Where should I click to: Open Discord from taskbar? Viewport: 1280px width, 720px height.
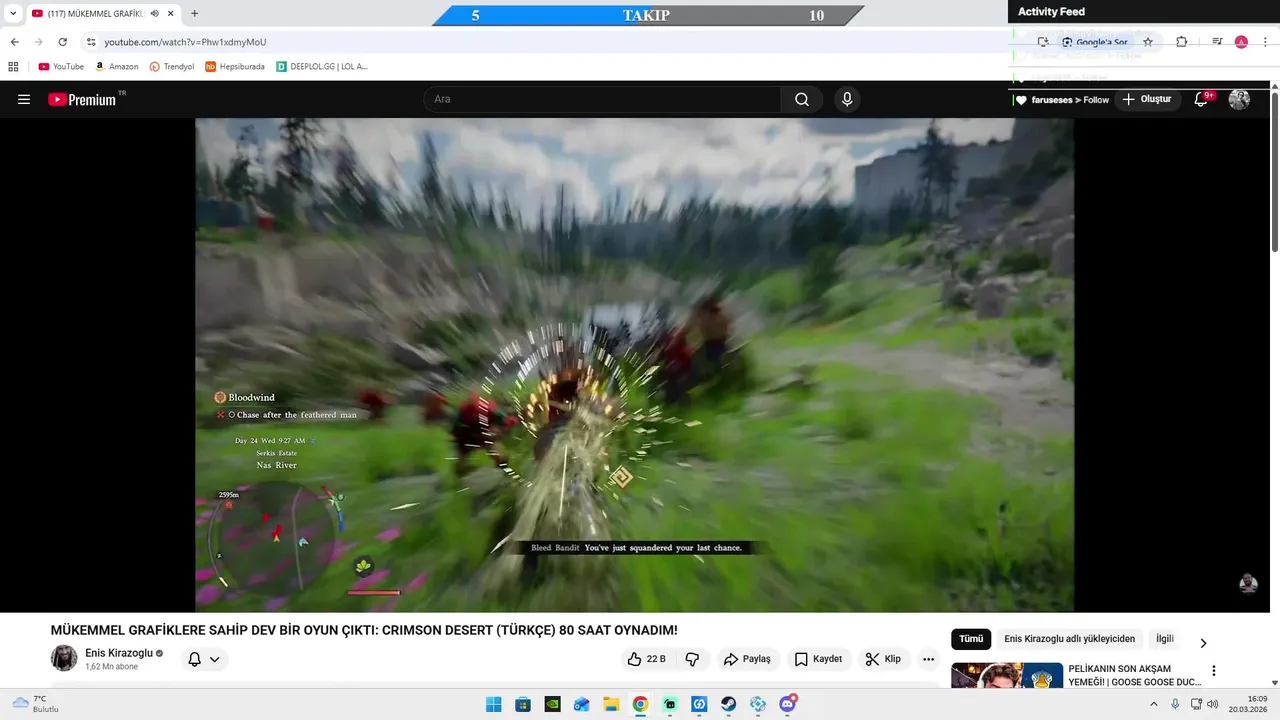(x=788, y=704)
